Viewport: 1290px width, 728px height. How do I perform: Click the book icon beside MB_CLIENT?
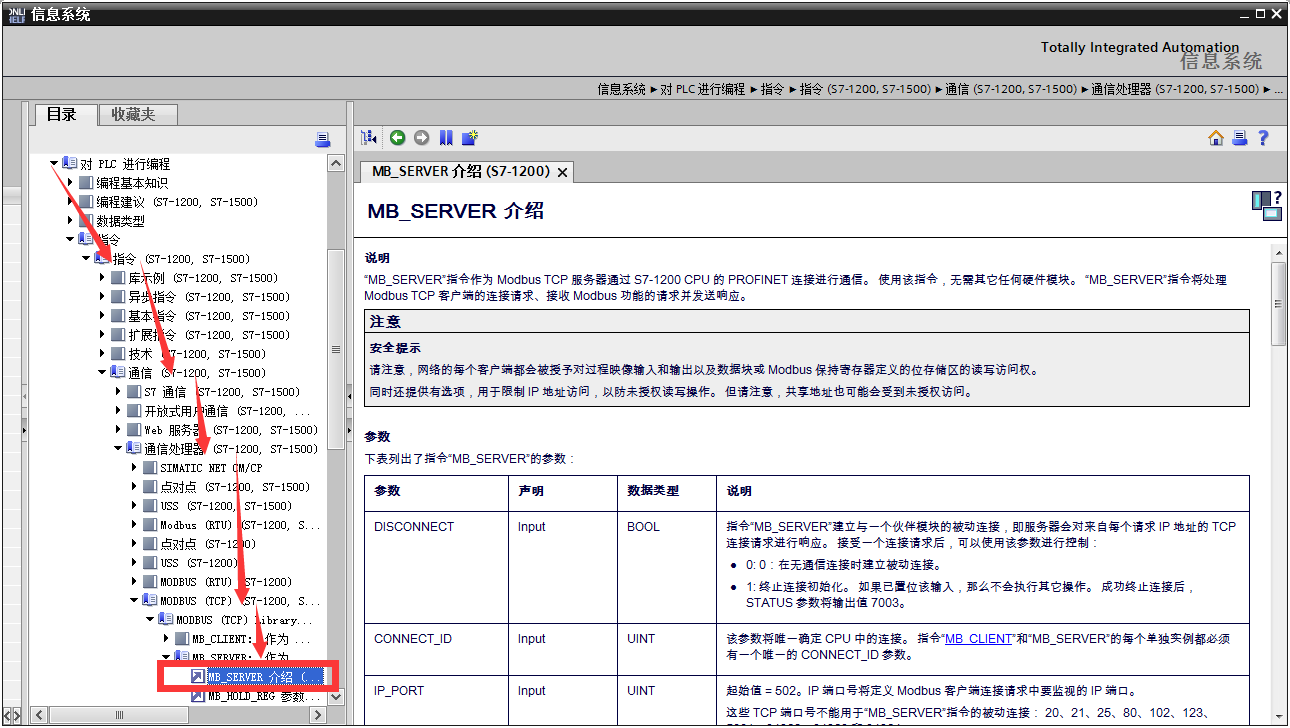[182, 639]
